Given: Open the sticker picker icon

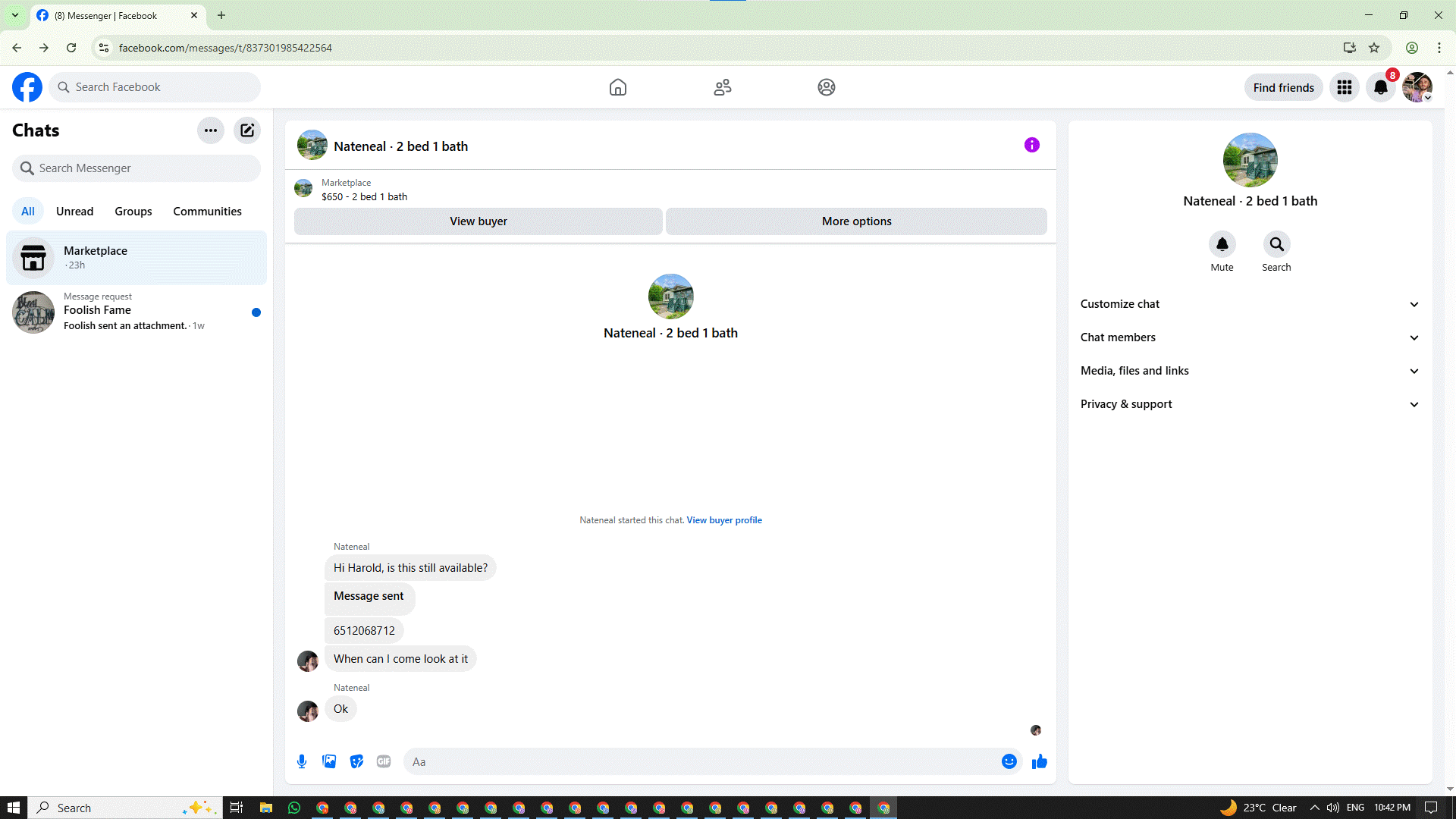Looking at the screenshot, I should [x=356, y=761].
